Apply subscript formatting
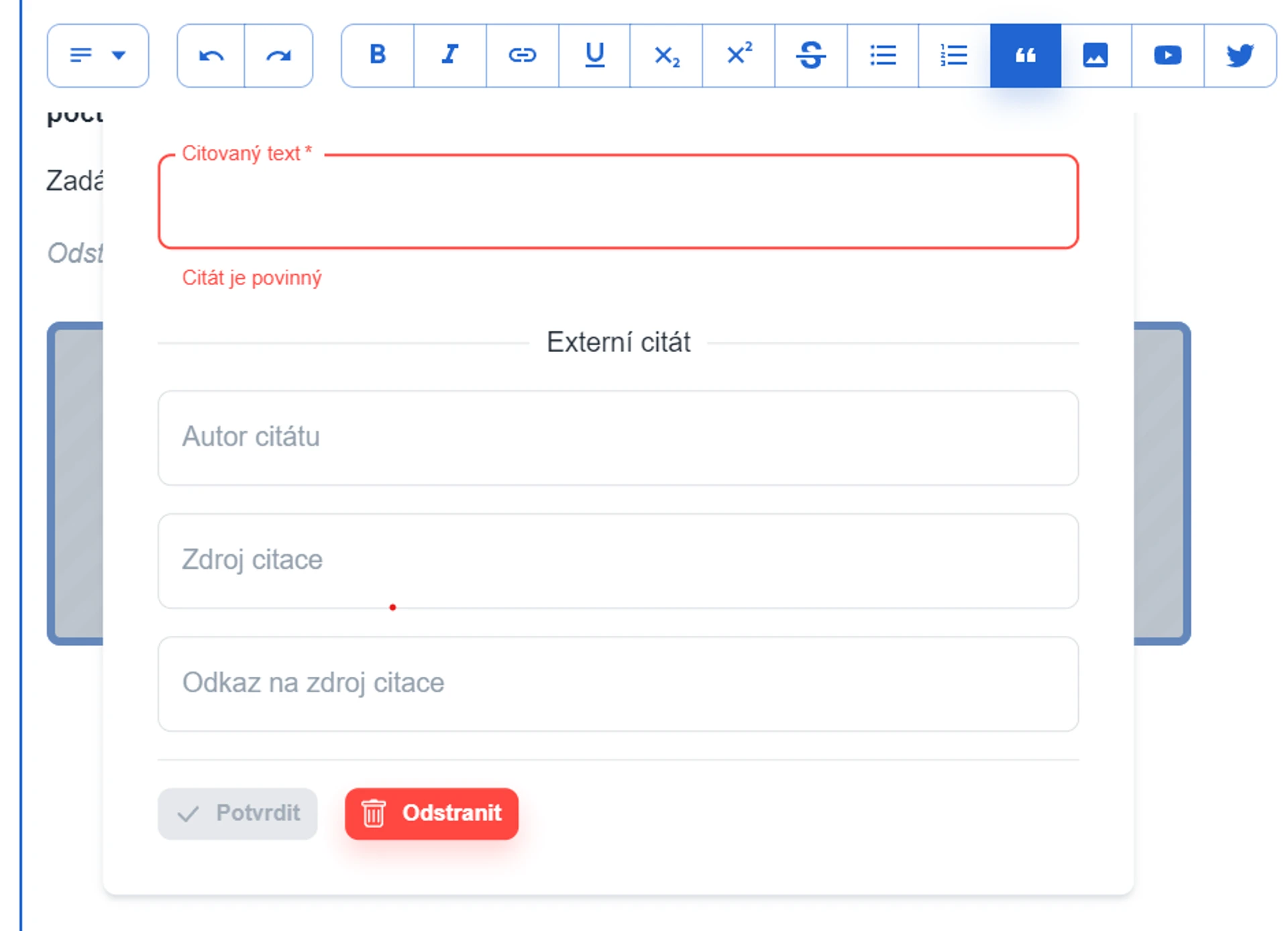Image resolution: width=1288 pixels, height=931 pixels. coord(666,55)
